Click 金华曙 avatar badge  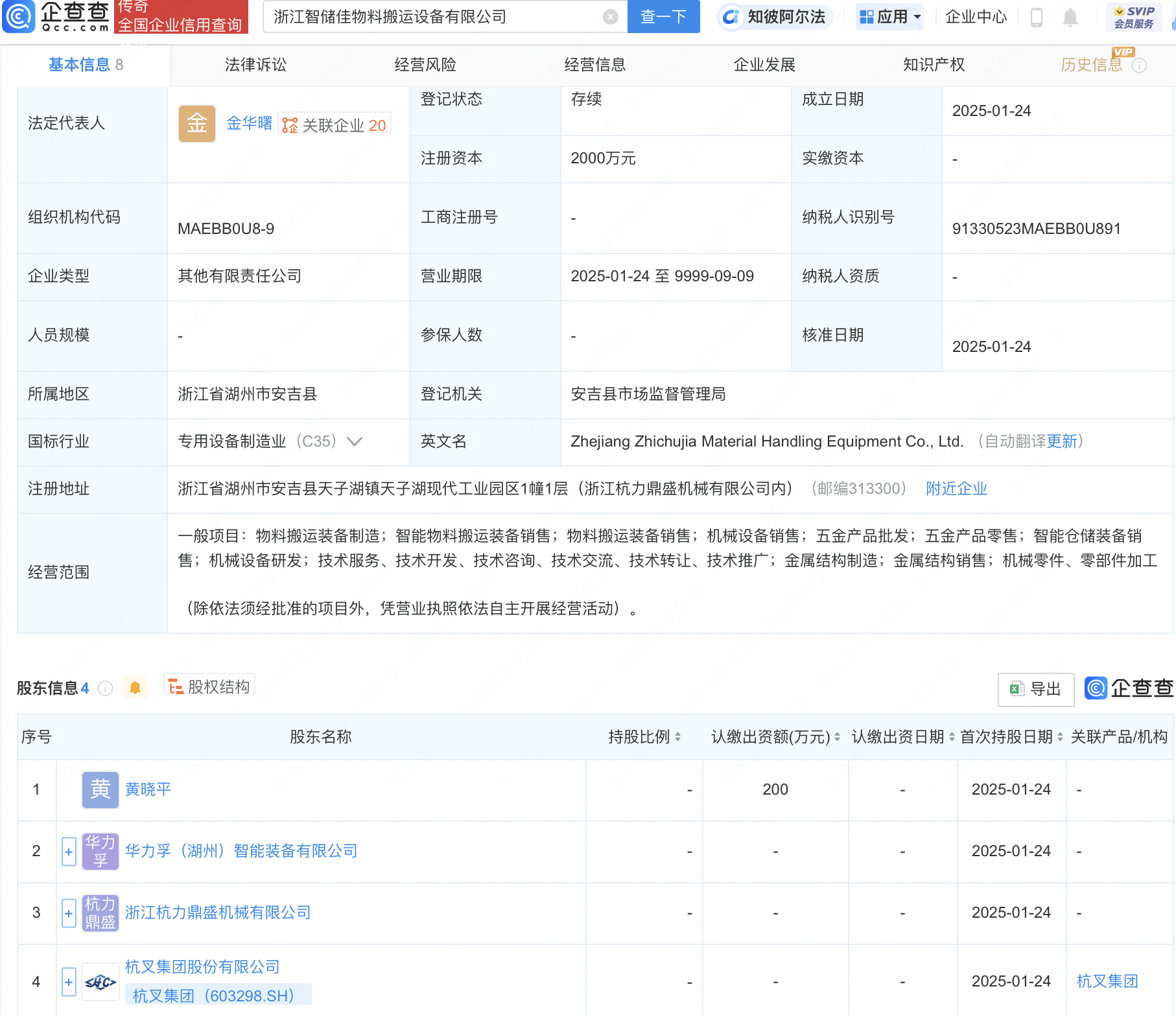[197, 123]
